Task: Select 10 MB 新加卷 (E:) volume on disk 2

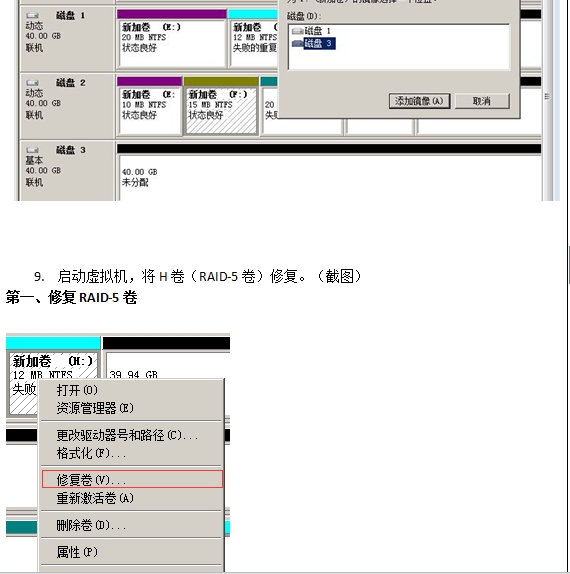Action: (149, 111)
